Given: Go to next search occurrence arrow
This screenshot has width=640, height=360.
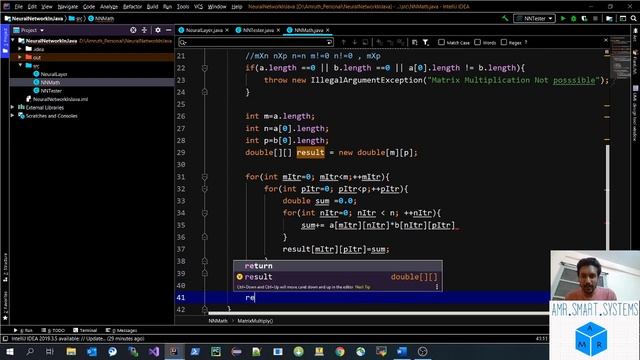Looking at the screenshot, I should tap(354, 42).
